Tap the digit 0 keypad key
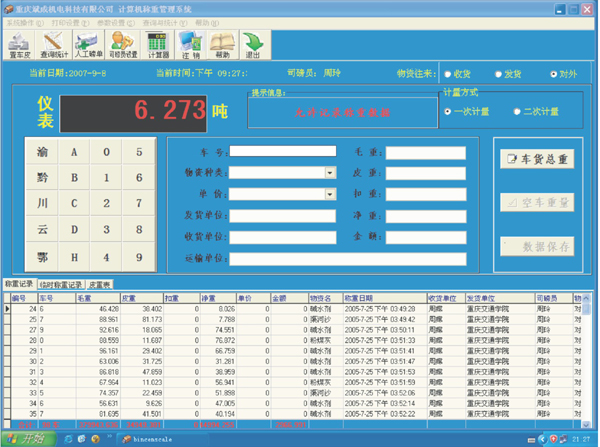 coord(106,152)
